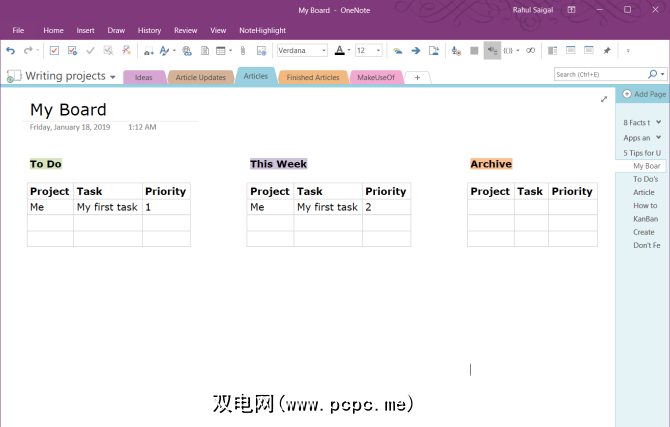Expand the Writing projects notebook dropdown
The width and height of the screenshot is (670, 427).
[113, 77]
